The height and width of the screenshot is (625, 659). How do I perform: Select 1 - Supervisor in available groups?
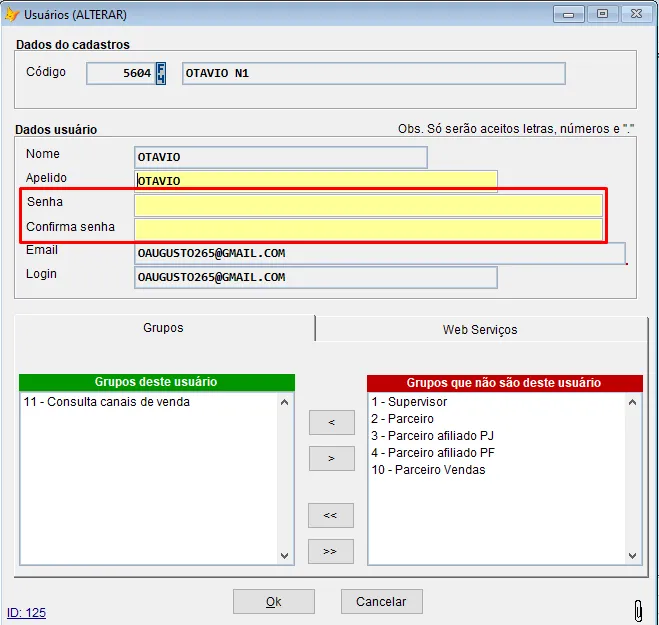point(409,402)
